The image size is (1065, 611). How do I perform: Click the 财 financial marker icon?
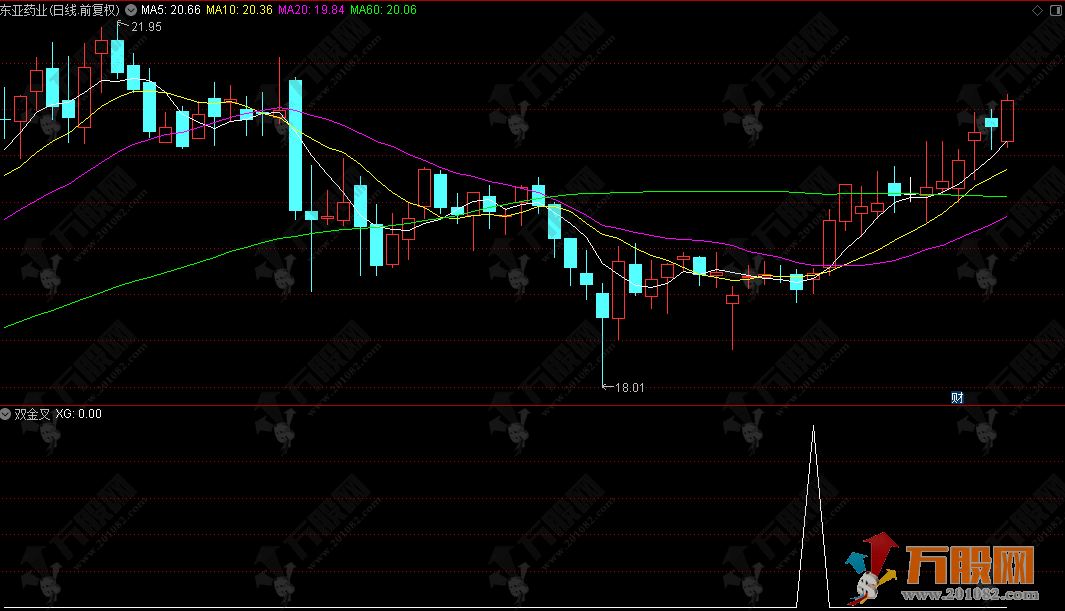(956, 397)
